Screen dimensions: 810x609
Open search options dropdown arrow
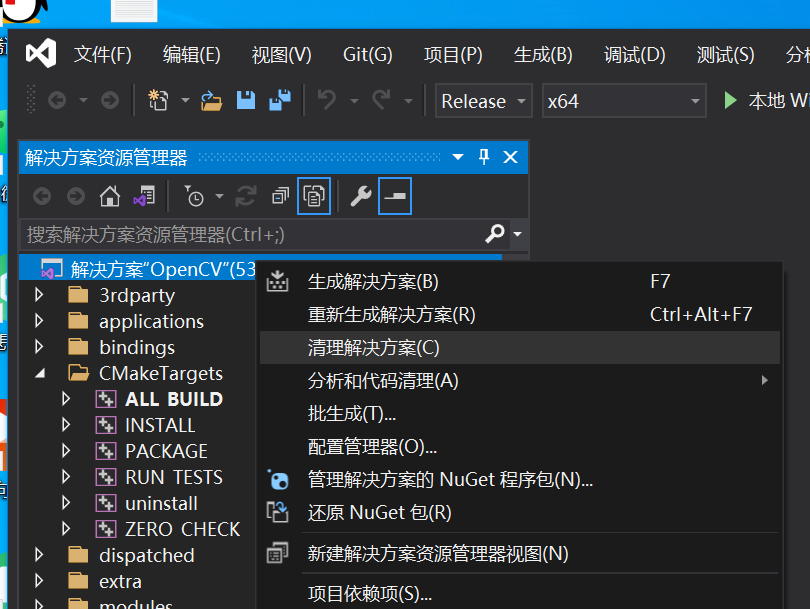pos(517,234)
